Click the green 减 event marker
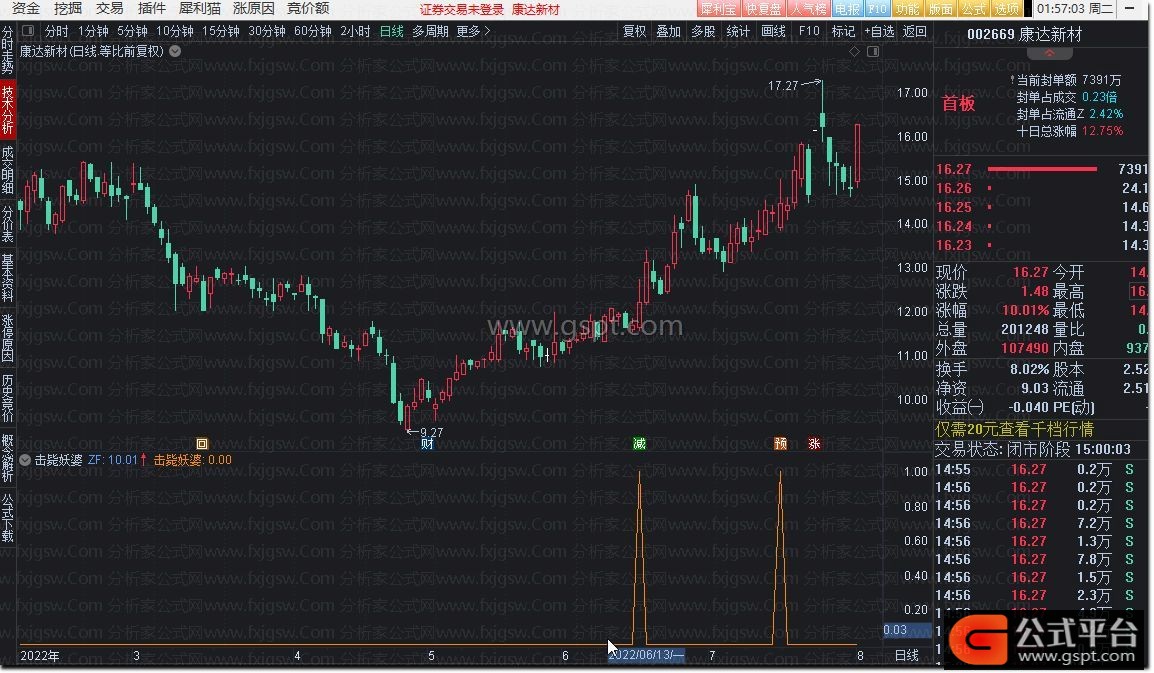The image size is (1154, 673). [x=640, y=443]
